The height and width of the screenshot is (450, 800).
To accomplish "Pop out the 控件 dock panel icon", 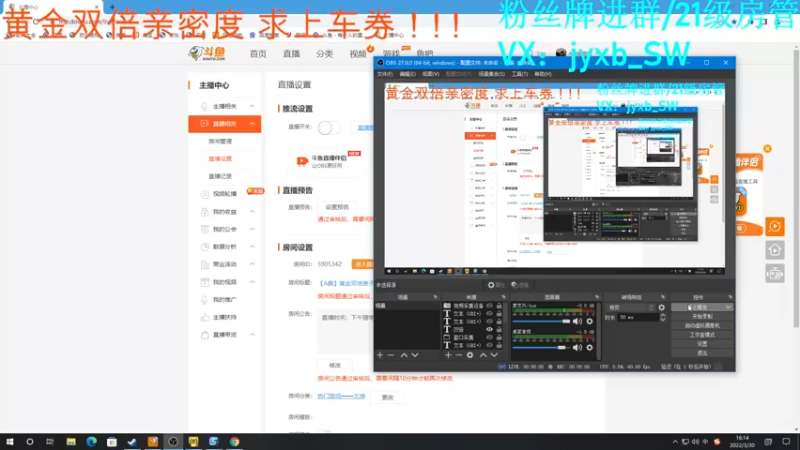I will [730, 297].
